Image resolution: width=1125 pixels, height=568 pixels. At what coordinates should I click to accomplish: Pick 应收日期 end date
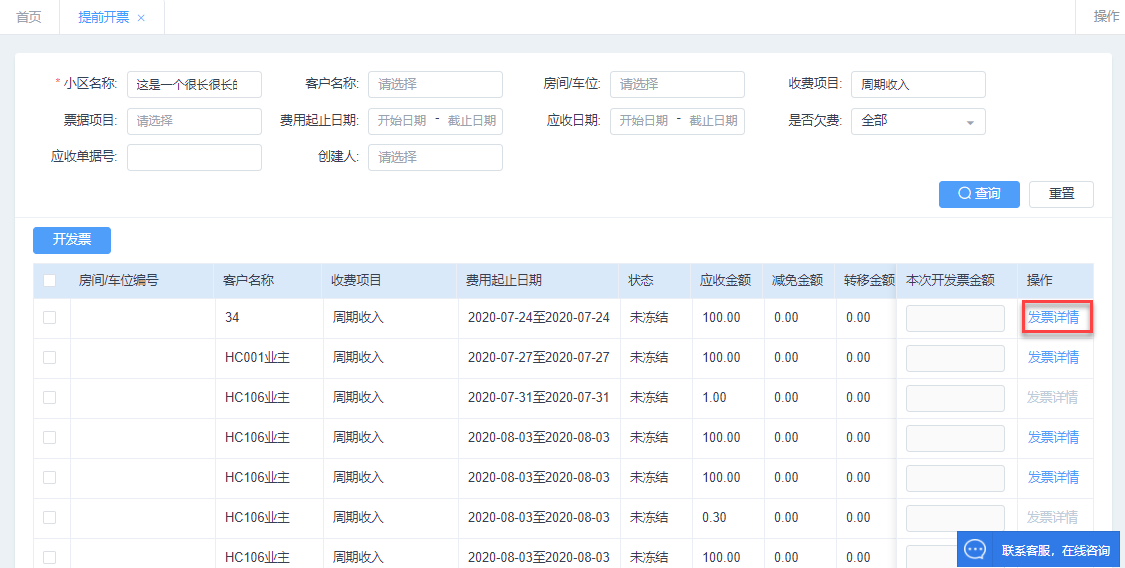click(713, 121)
